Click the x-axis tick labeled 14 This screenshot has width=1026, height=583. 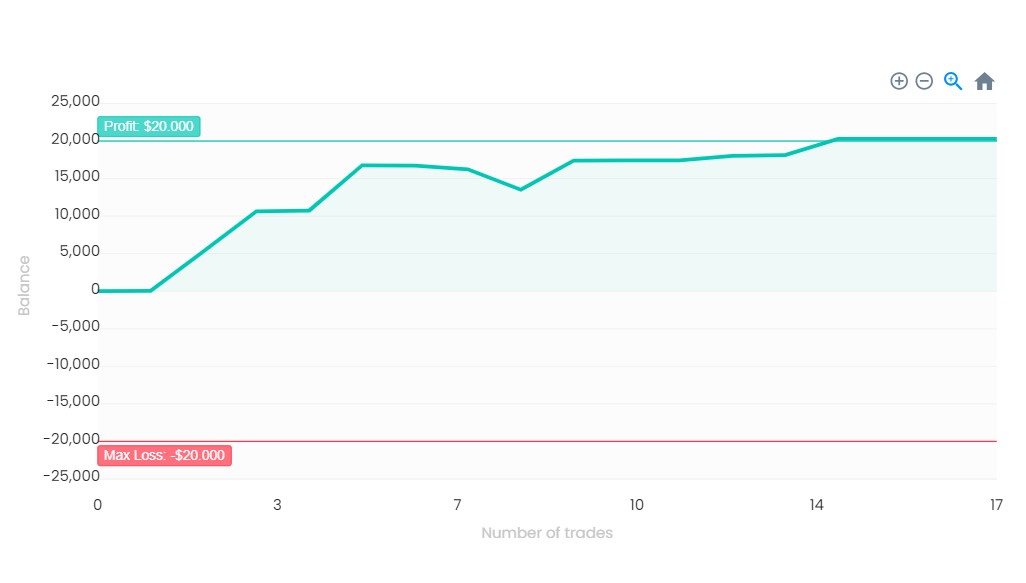coord(816,504)
